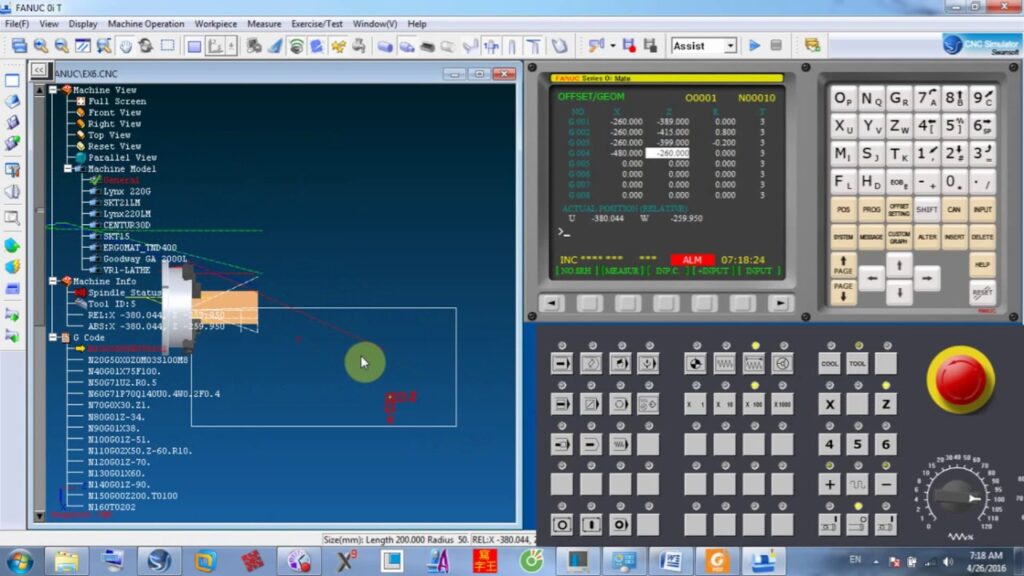
Task: Toggle the COOL button on the machine panel
Action: point(828,364)
